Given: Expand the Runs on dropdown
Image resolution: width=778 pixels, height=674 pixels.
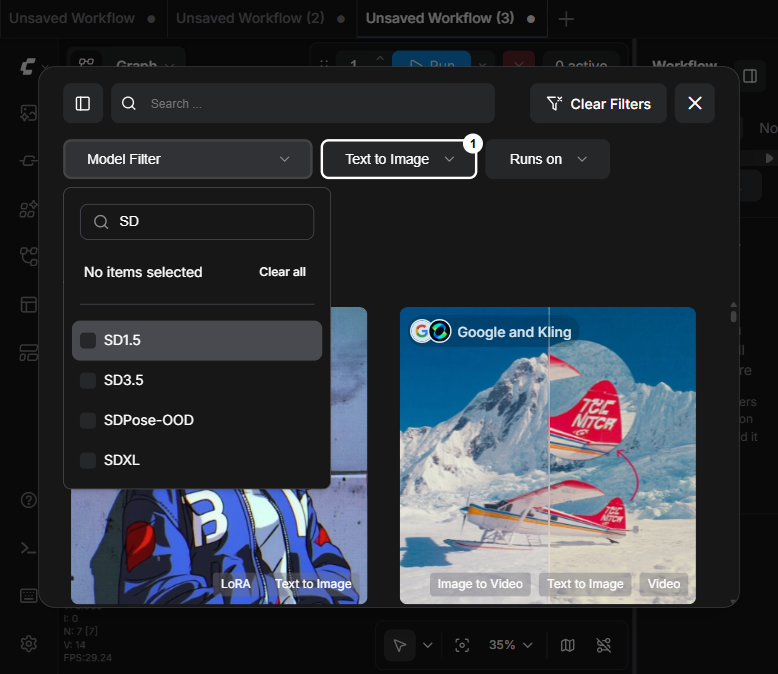Looking at the screenshot, I should coord(547,159).
